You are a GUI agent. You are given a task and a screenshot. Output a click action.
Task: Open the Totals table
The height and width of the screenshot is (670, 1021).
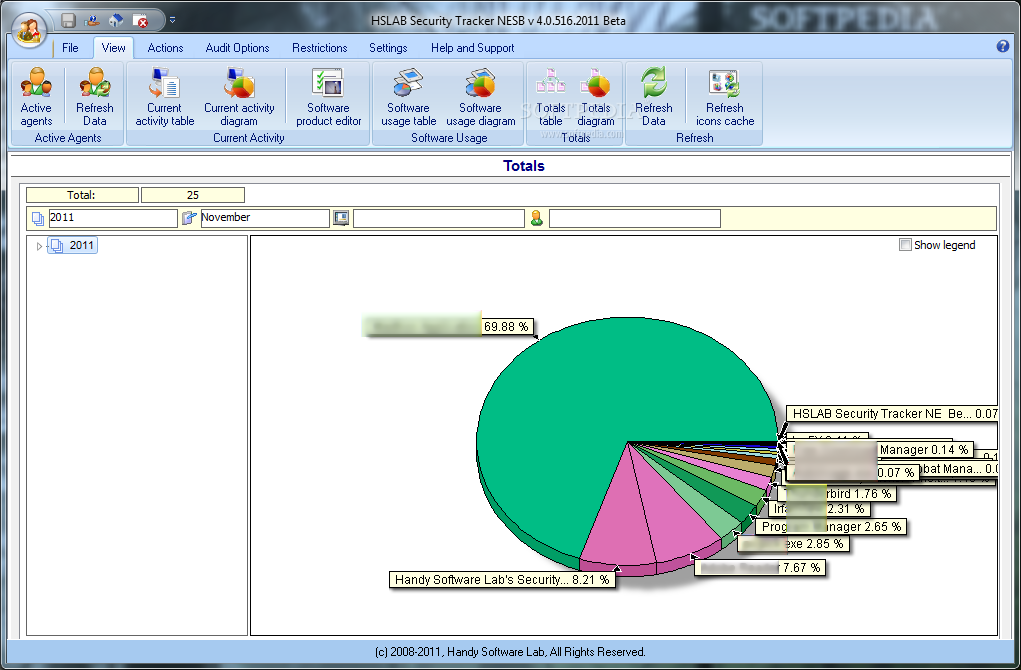click(x=550, y=97)
